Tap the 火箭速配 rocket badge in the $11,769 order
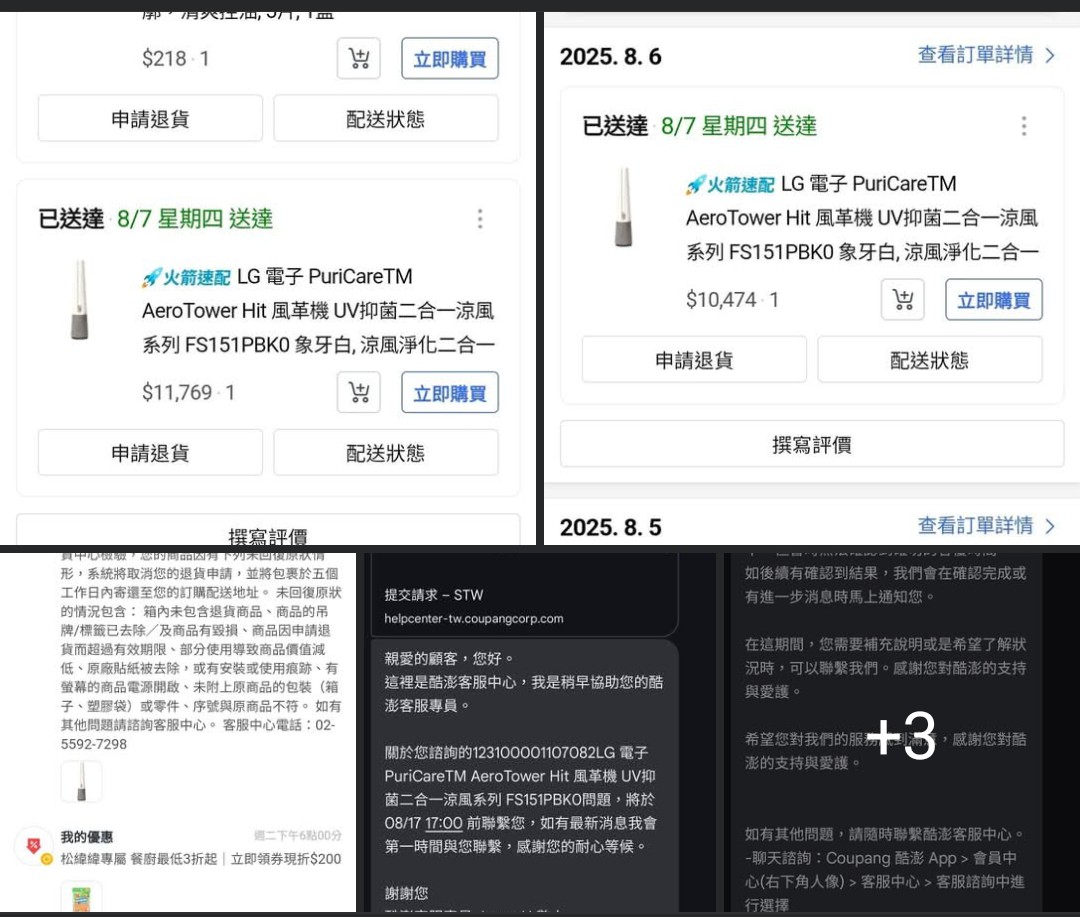 (x=186, y=277)
